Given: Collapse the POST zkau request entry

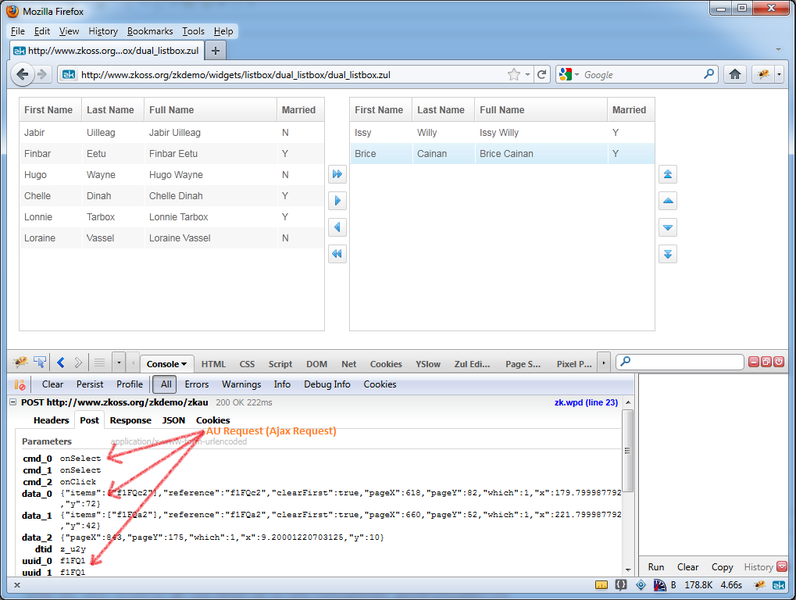Looking at the screenshot, I should pyautogui.click(x=13, y=402).
